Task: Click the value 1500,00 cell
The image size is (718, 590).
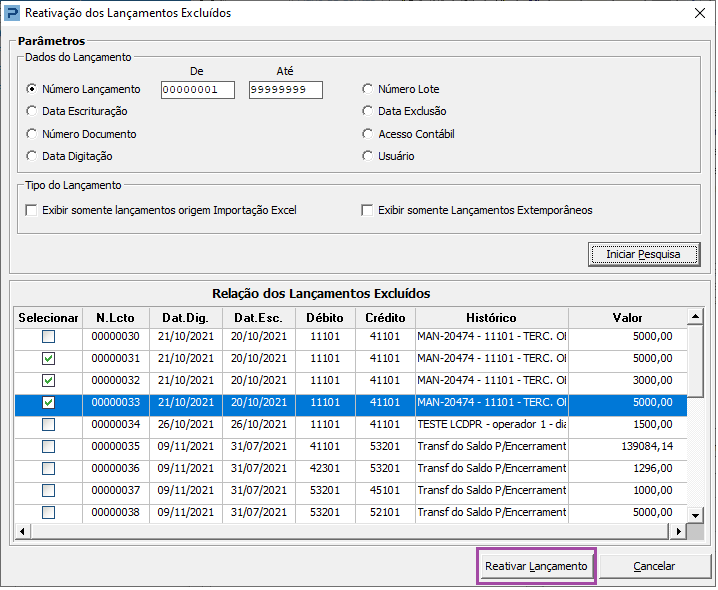Action: coord(627,425)
